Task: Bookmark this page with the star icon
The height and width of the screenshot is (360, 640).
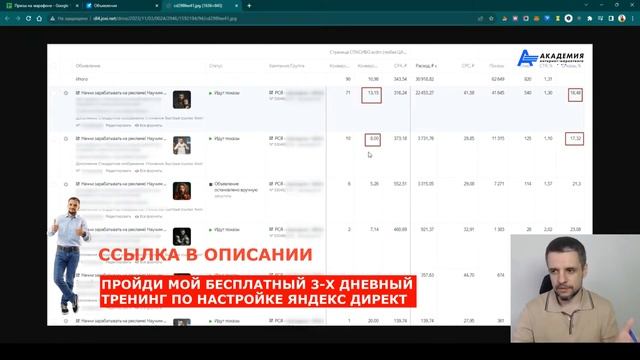Action: pyautogui.click(x=491, y=18)
